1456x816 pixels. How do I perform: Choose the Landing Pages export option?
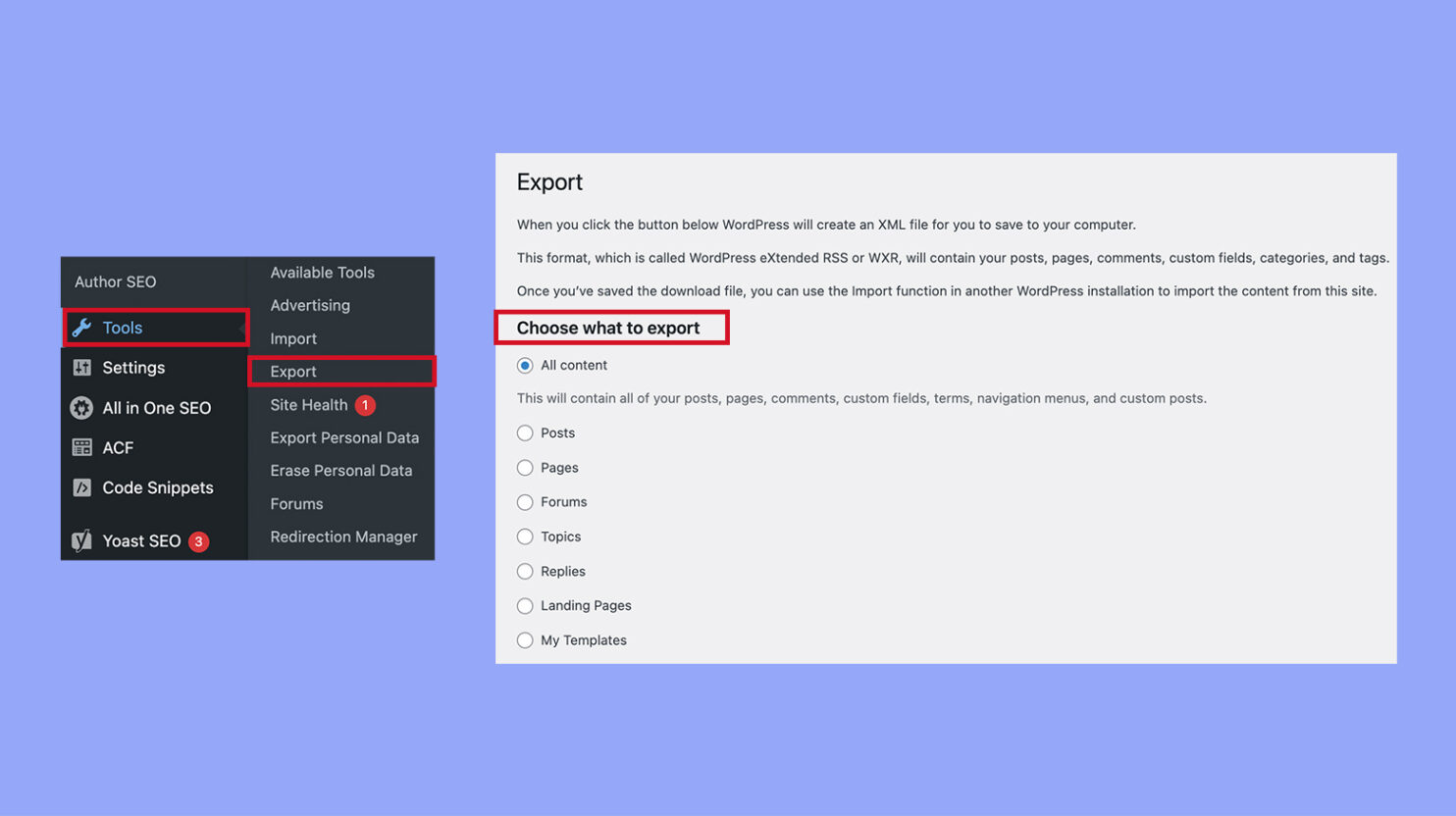coord(524,605)
